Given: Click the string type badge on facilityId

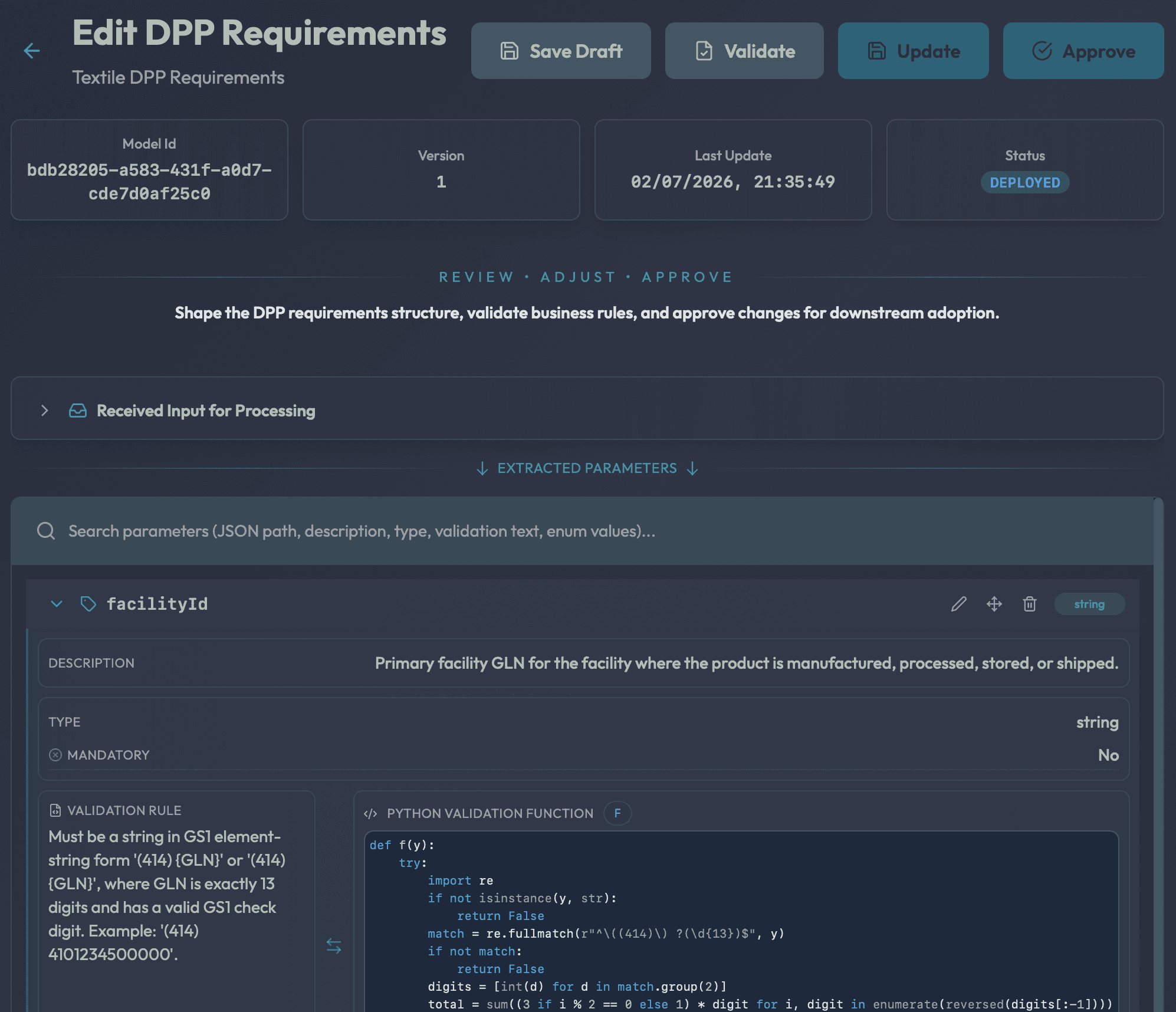Looking at the screenshot, I should [x=1089, y=604].
